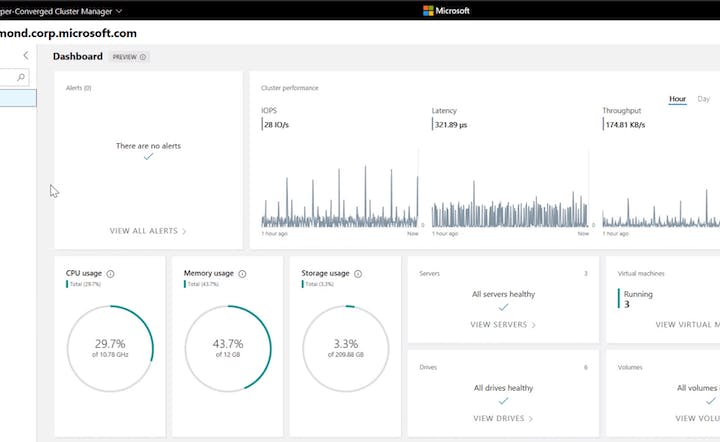Click the search magnifier icon
This screenshot has height=442, width=720.
tap(21, 77)
